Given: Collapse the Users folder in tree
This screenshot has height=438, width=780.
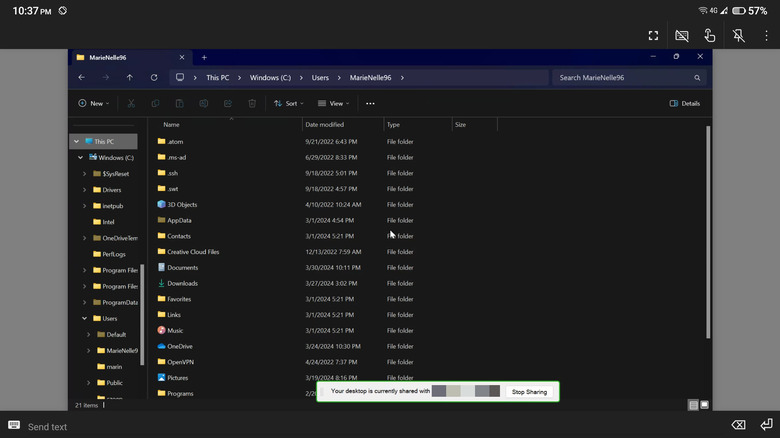Looking at the screenshot, I should [x=84, y=318].
